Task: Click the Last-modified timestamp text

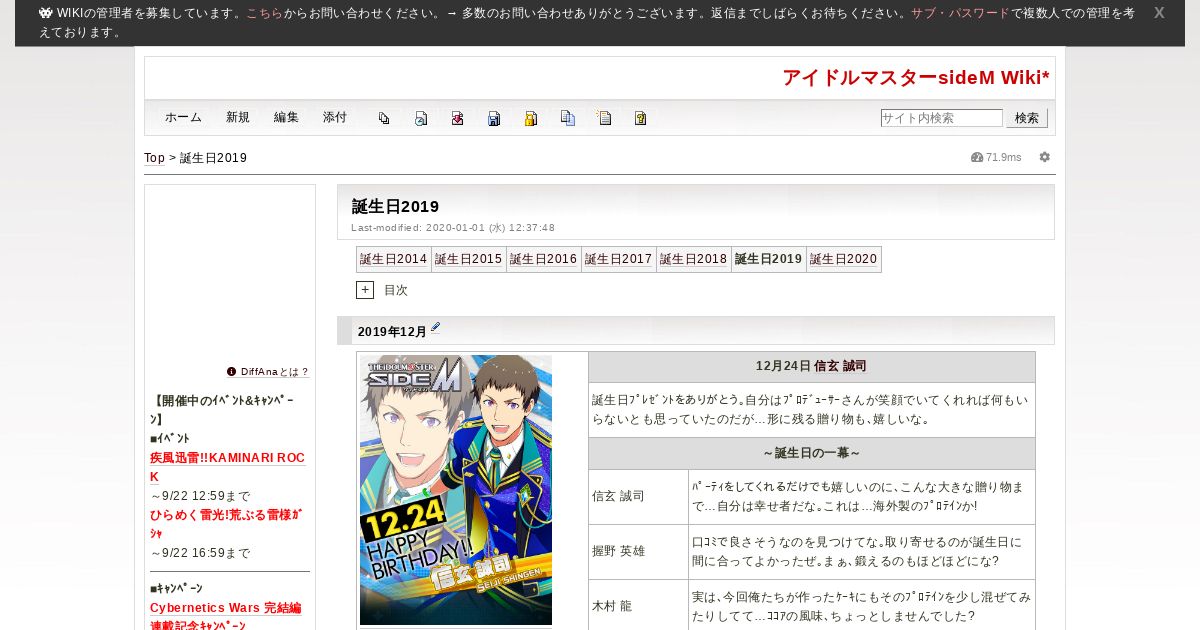Action: 453,228
